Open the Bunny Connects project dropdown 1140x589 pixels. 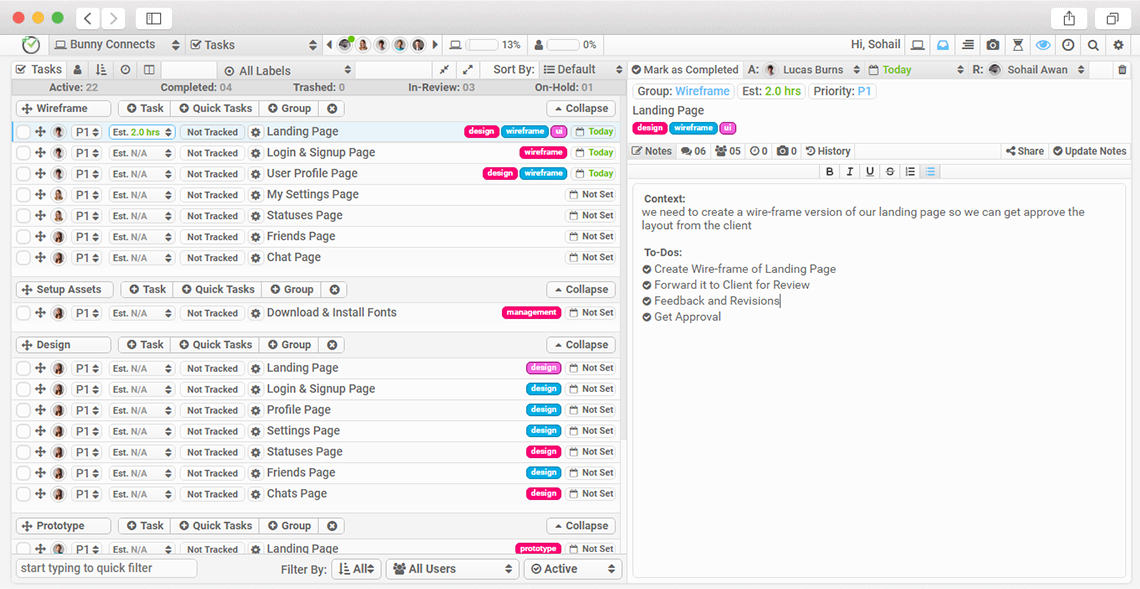point(117,45)
